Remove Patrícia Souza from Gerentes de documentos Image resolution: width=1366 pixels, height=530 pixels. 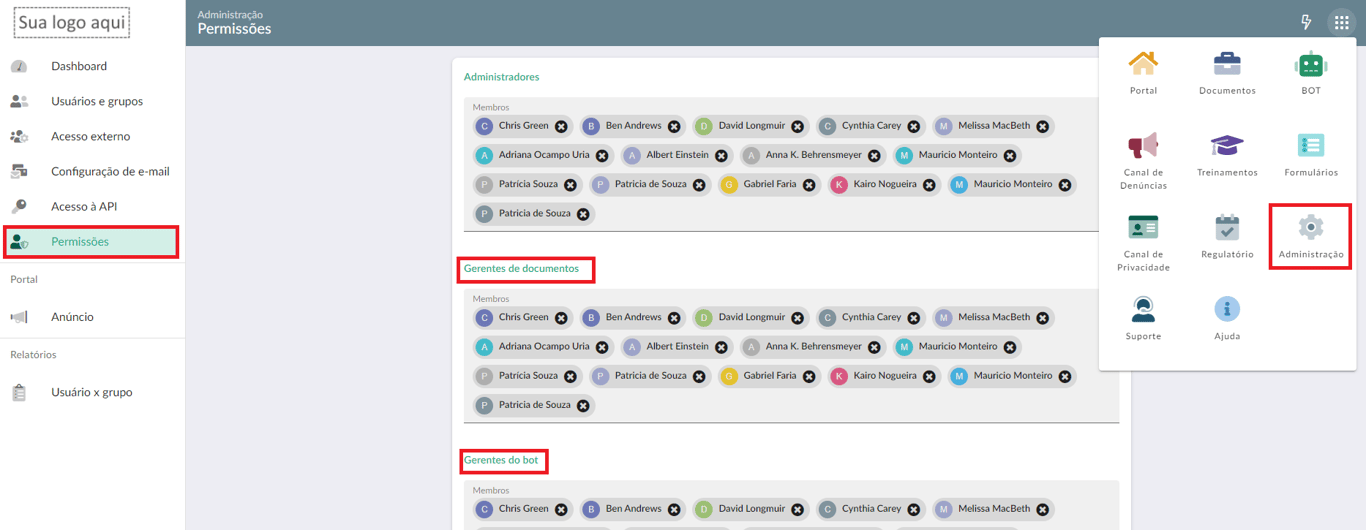click(x=570, y=377)
